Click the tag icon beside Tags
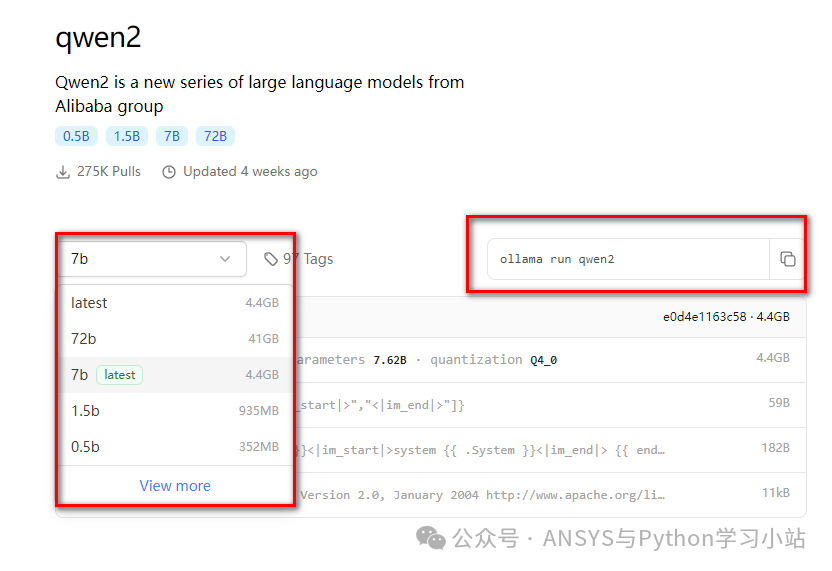 click(x=271, y=259)
